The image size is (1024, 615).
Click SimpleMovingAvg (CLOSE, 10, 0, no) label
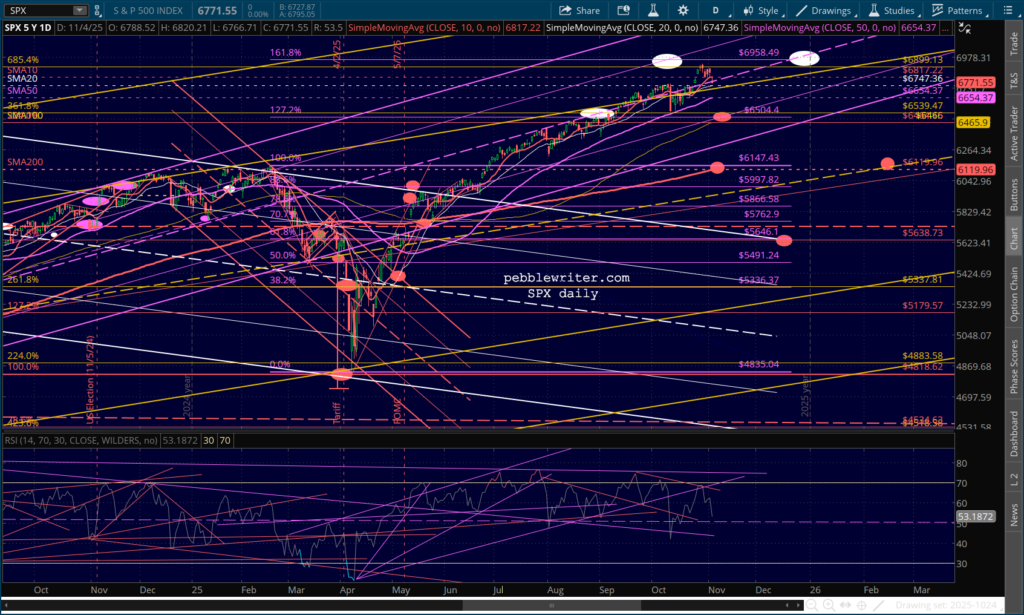(x=425, y=28)
